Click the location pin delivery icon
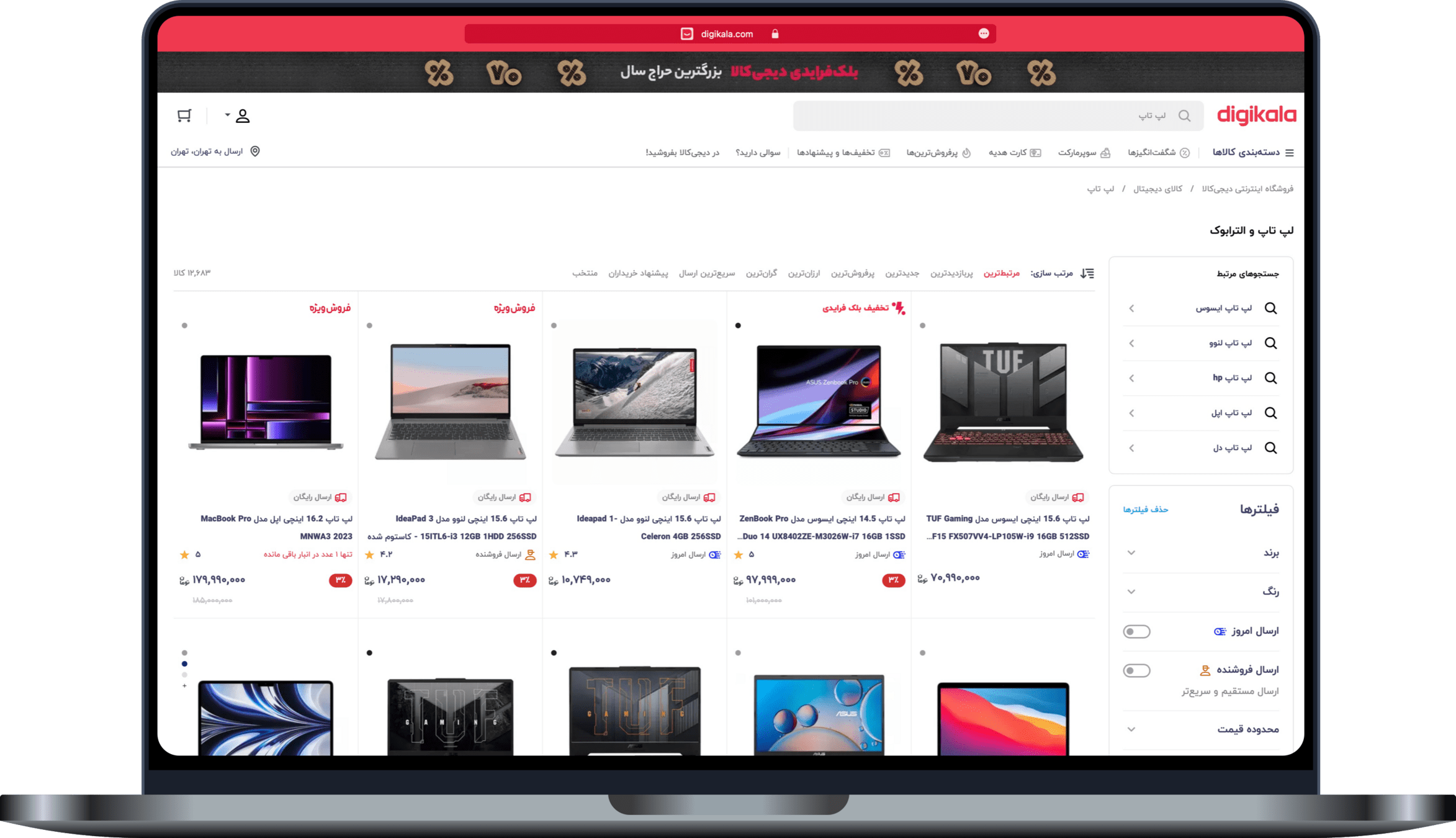The image size is (1456, 838). point(255,151)
